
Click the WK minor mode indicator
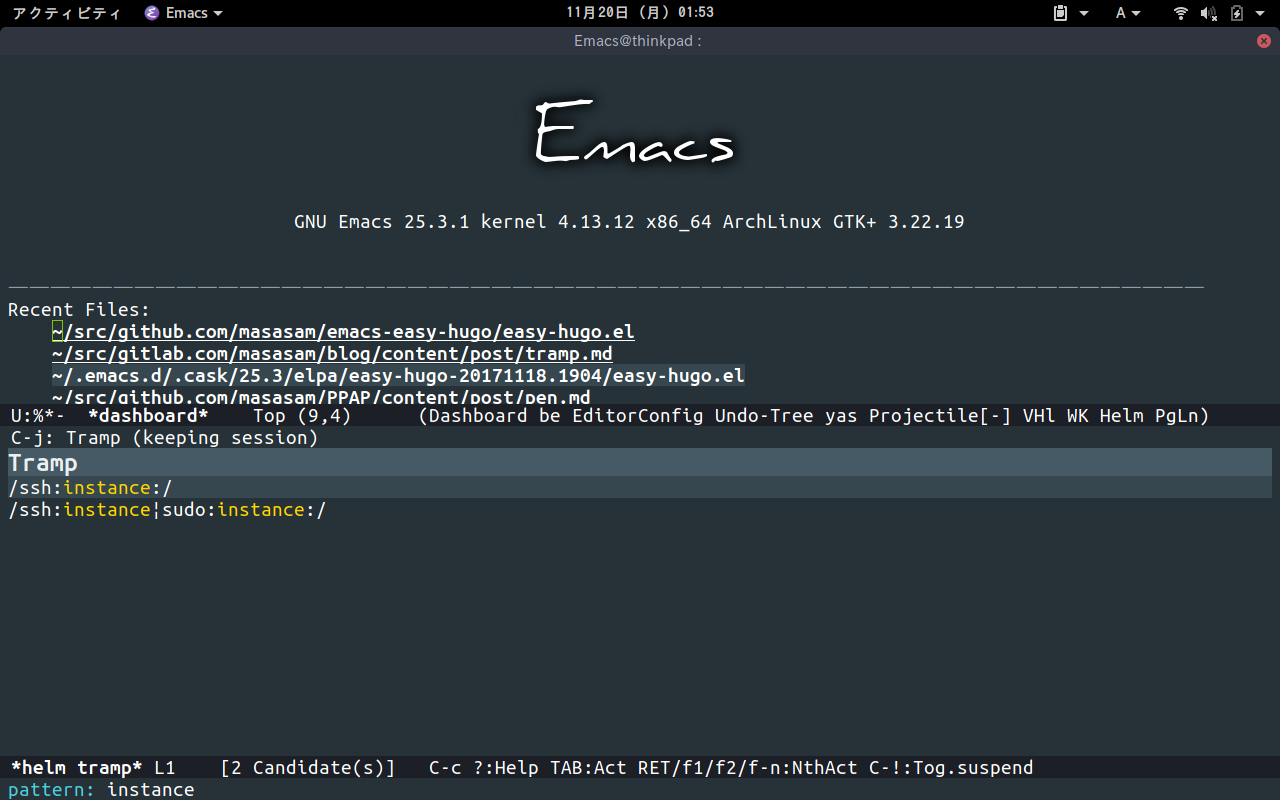tap(1077, 416)
